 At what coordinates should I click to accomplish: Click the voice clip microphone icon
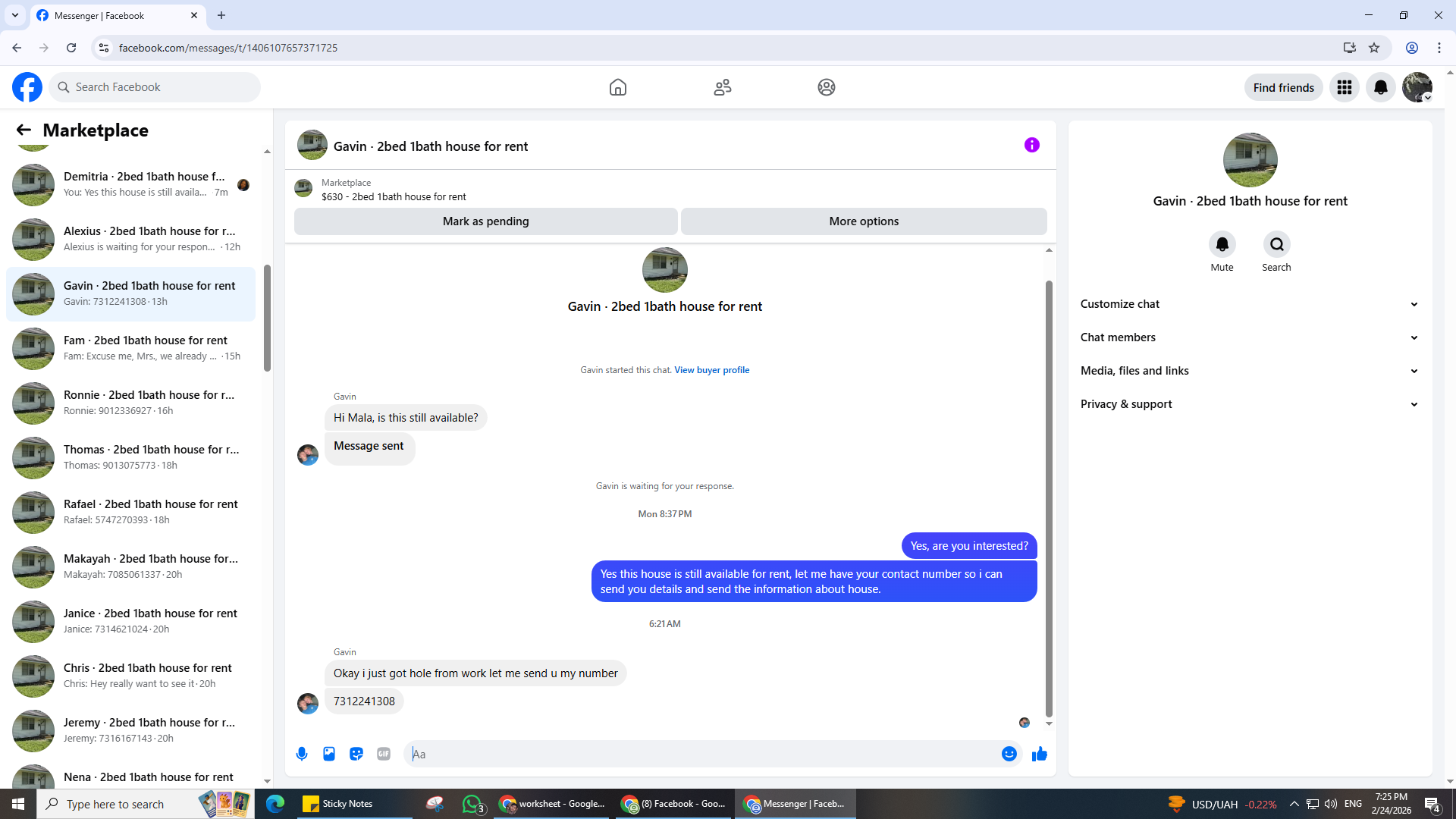tap(302, 754)
